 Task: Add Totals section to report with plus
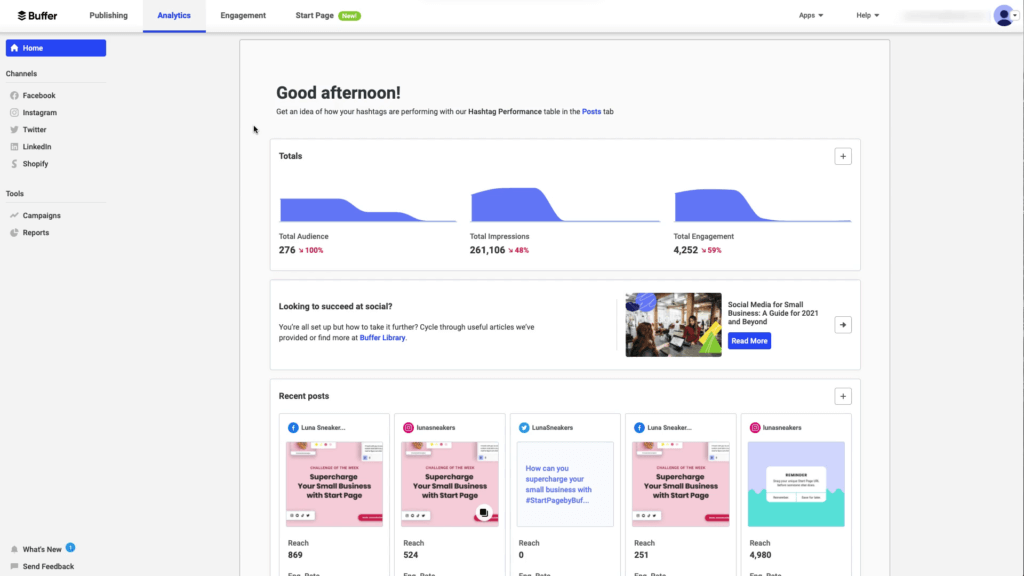click(842, 156)
